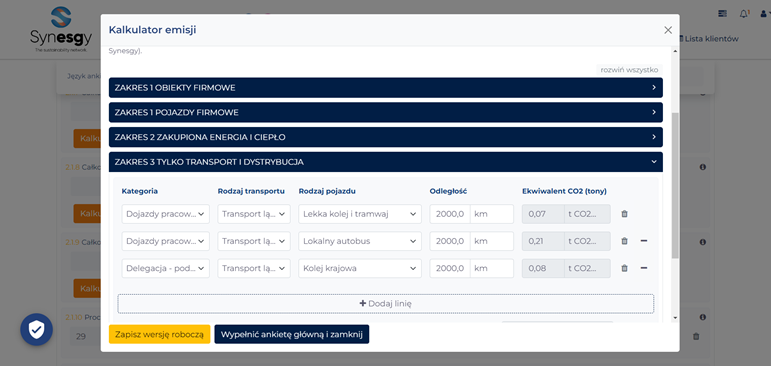The image size is (771, 366).
Task: Edit distance field in Lokalny autobus row
Action: pyautogui.click(x=450, y=241)
